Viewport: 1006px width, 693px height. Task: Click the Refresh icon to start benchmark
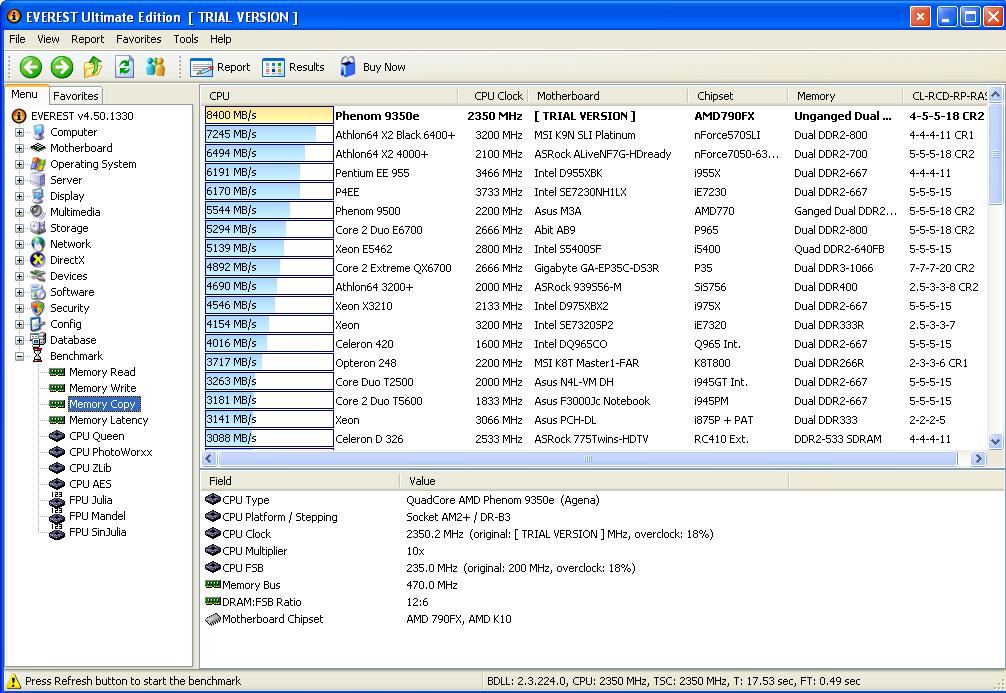[124, 67]
